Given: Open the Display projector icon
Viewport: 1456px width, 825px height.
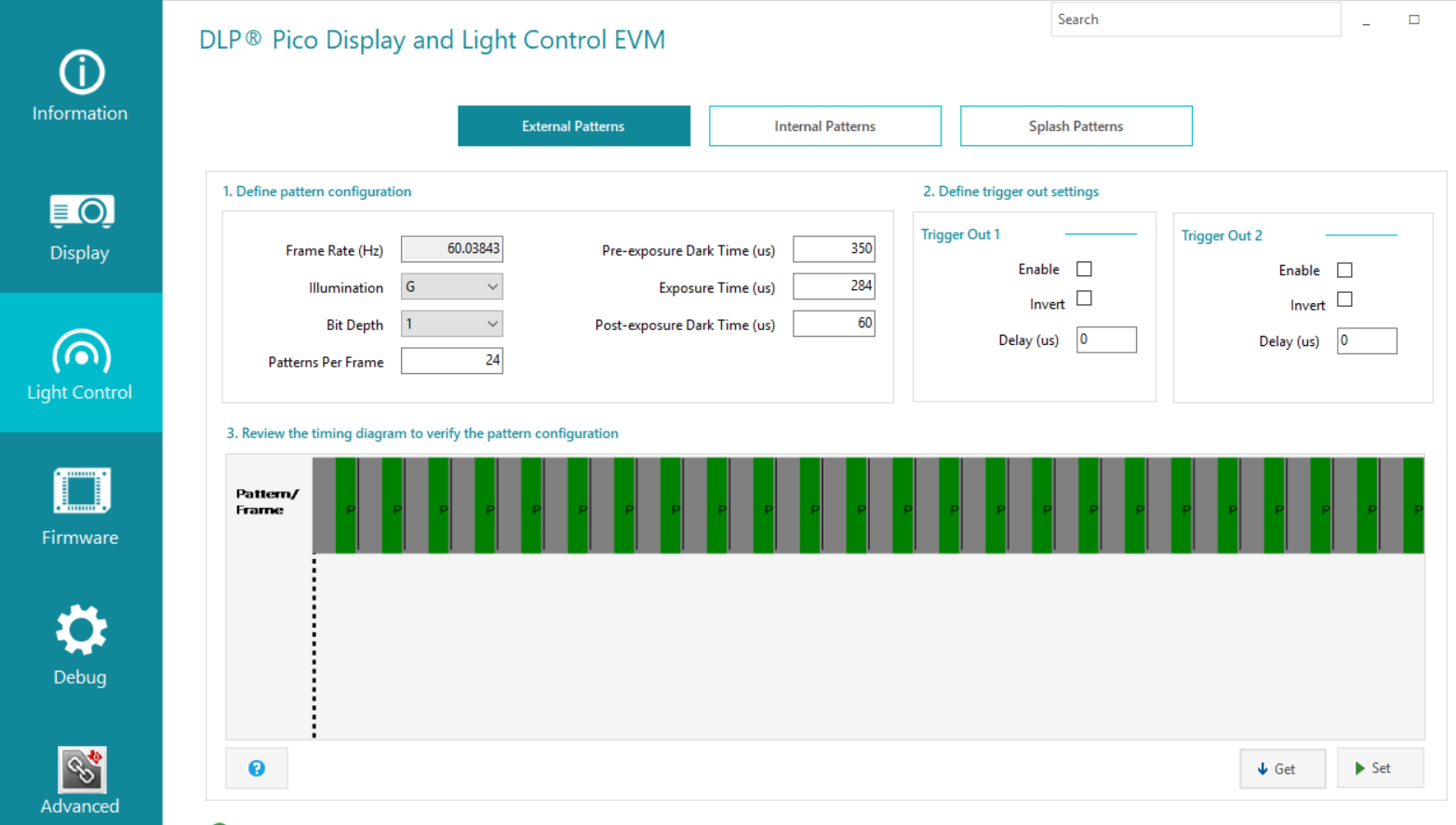Looking at the screenshot, I should click(x=81, y=212).
